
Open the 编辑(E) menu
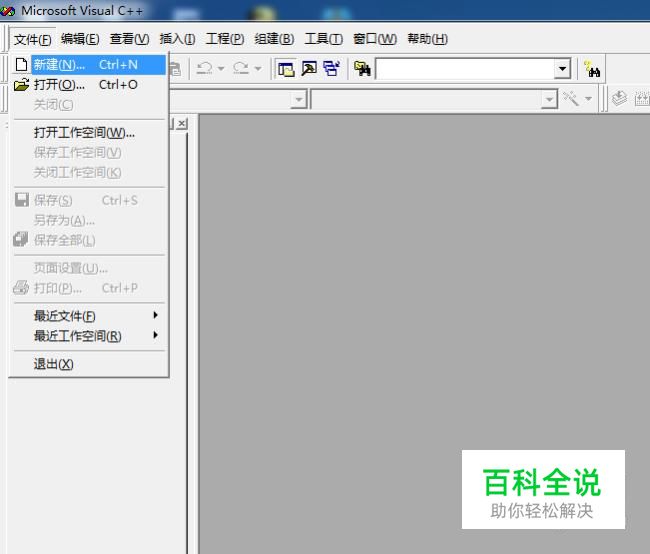[80, 39]
